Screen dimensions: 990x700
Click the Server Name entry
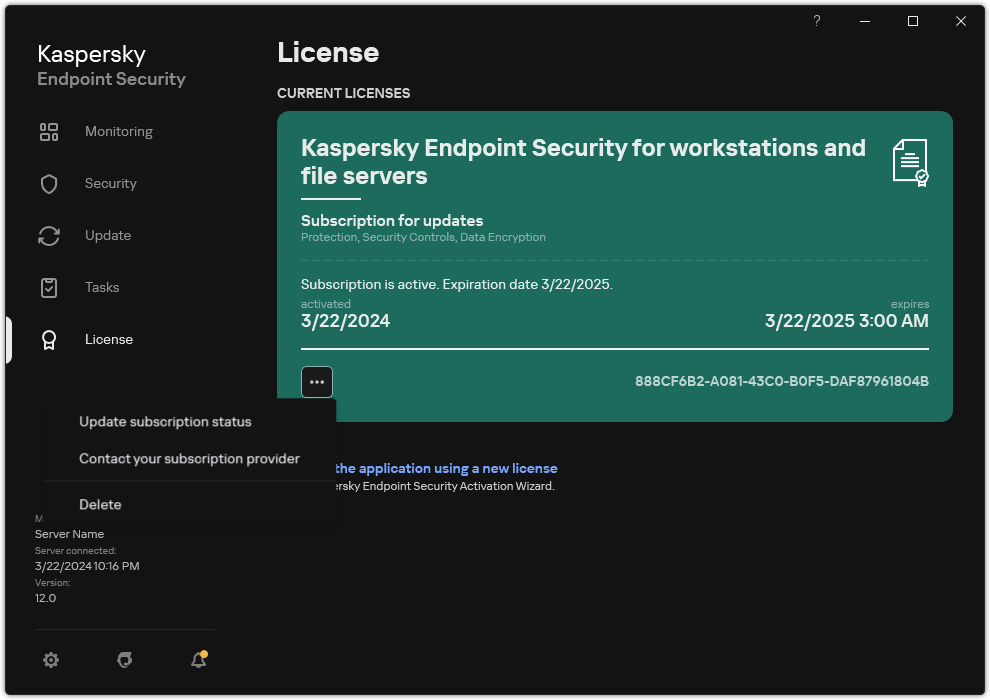coord(70,533)
